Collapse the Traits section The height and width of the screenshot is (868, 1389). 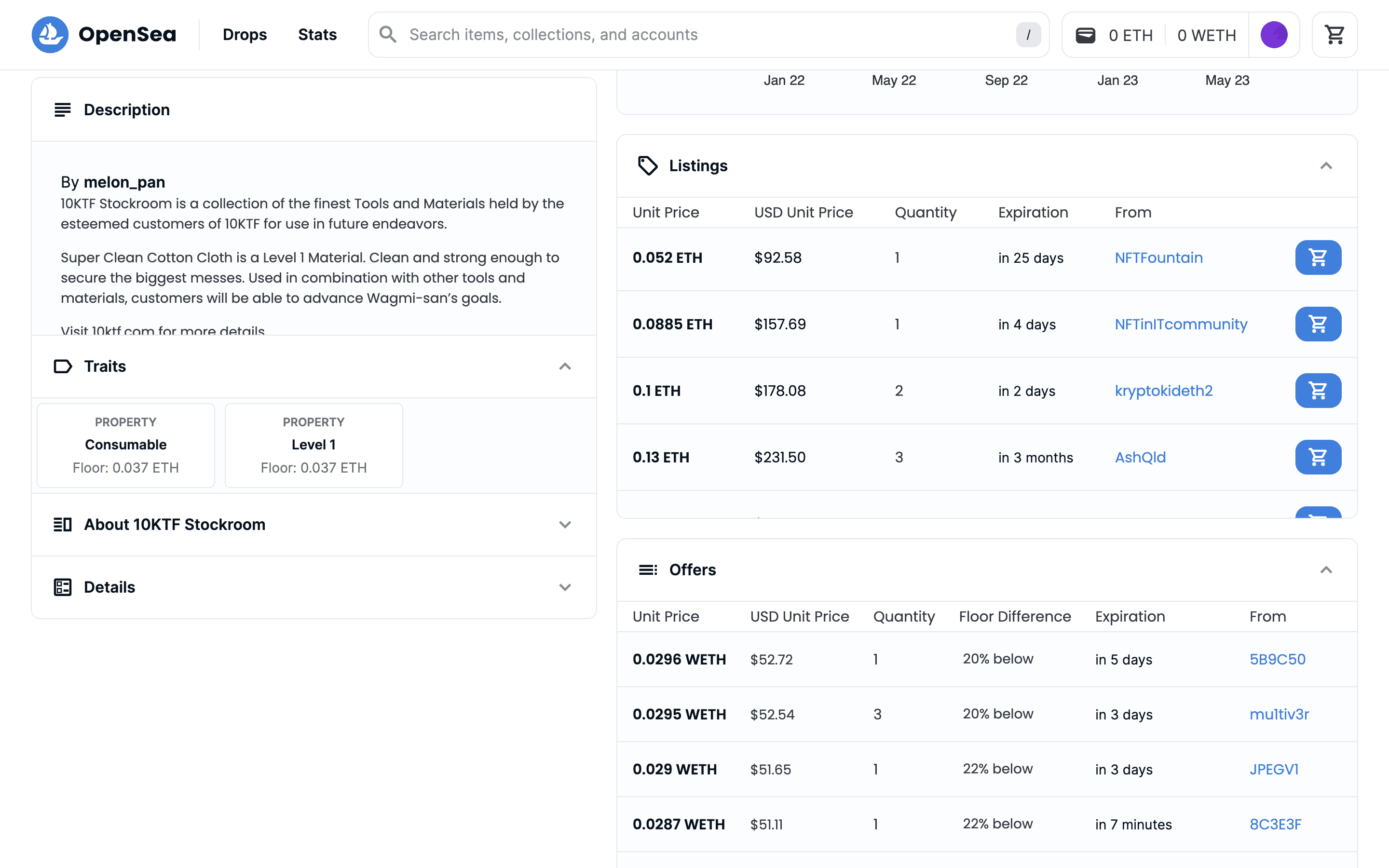[x=565, y=366]
